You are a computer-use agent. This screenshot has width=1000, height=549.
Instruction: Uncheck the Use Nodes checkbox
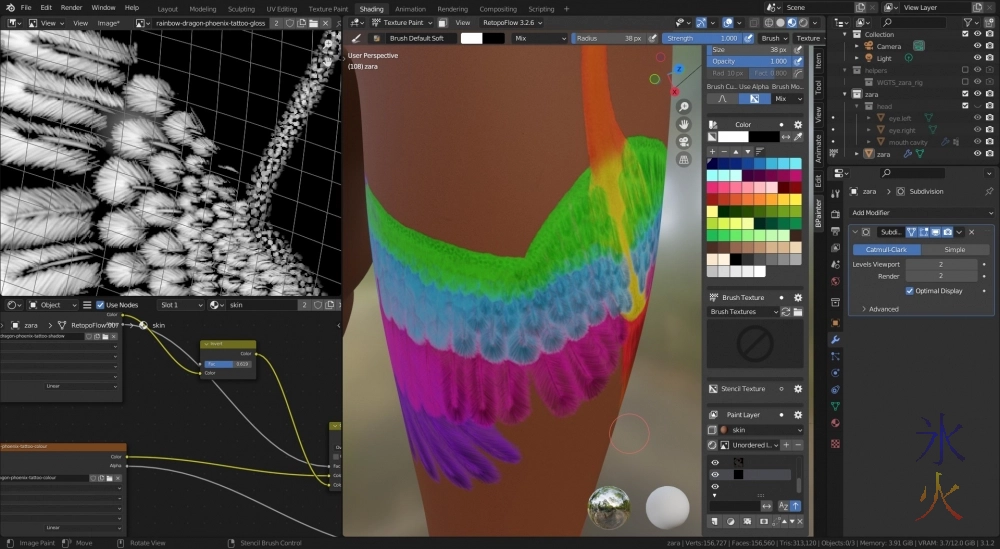101,304
